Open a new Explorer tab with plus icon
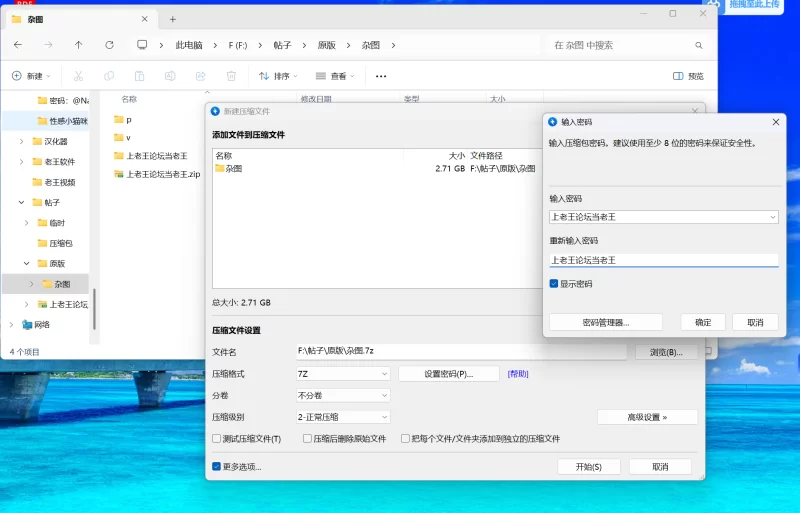The width and height of the screenshot is (800, 513). click(x=172, y=19)
